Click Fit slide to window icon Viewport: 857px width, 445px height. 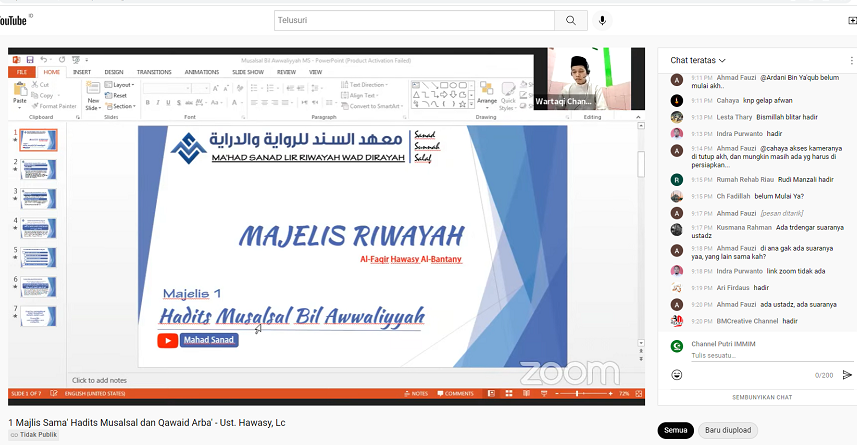(x=638, y=394)
